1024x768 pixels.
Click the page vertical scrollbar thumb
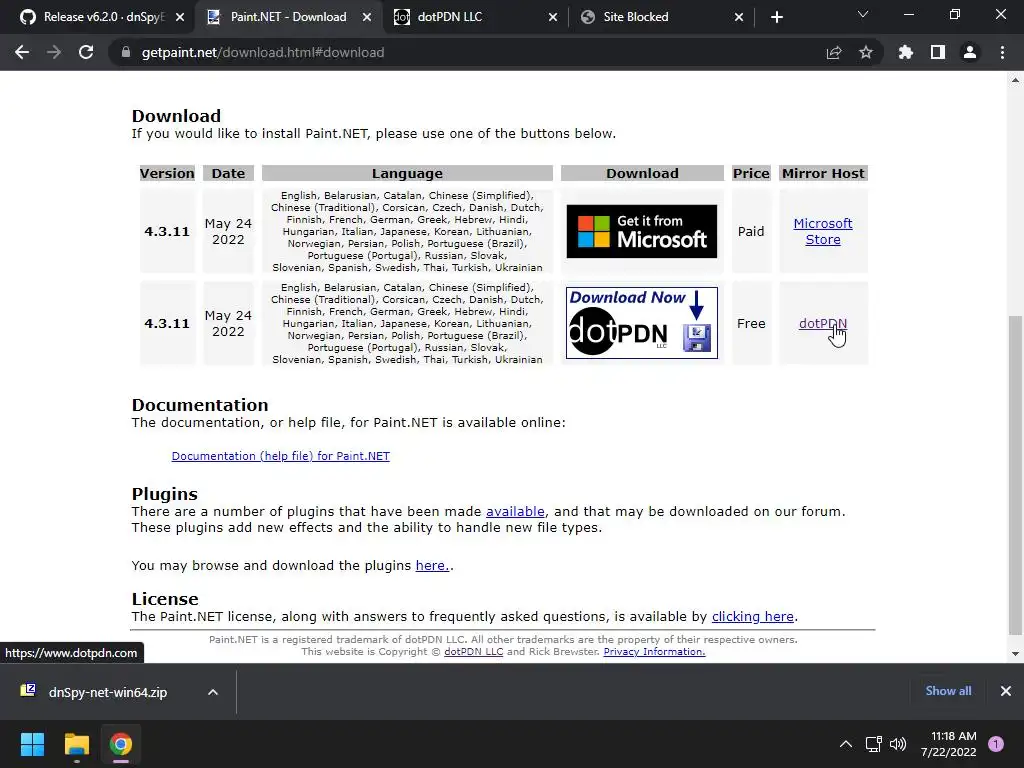pyautogui.click(x=1015, y=475)
